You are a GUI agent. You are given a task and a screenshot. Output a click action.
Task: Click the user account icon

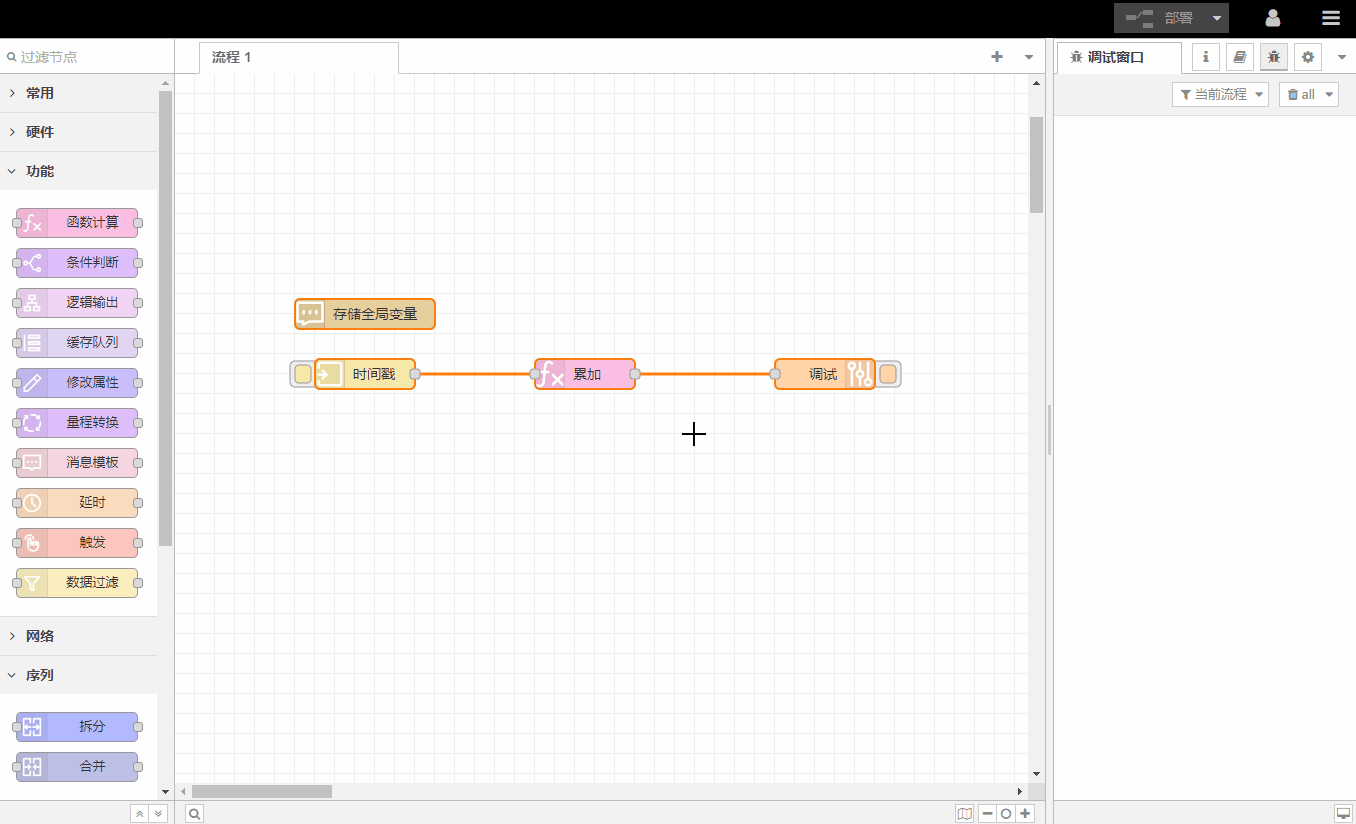[1273, 18]
